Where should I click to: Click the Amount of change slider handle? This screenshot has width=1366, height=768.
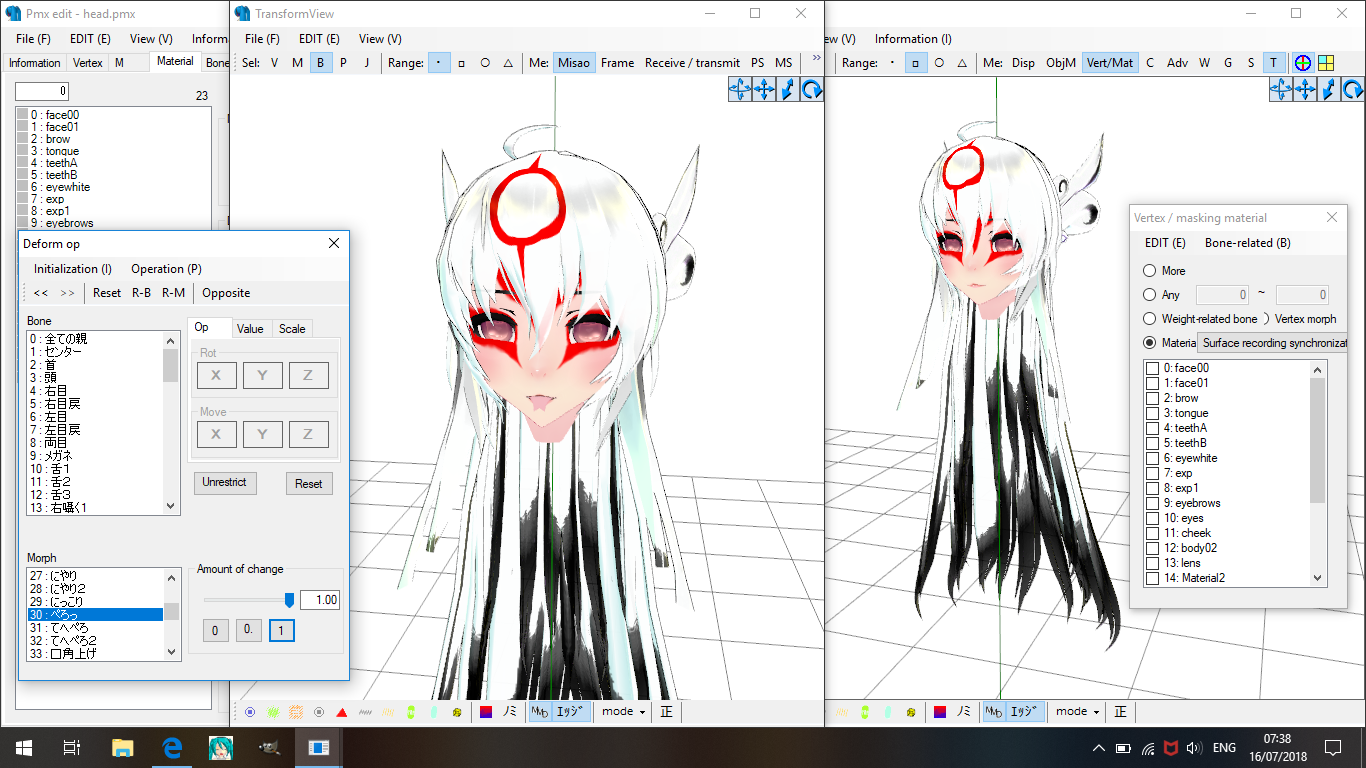coord(290,600)
